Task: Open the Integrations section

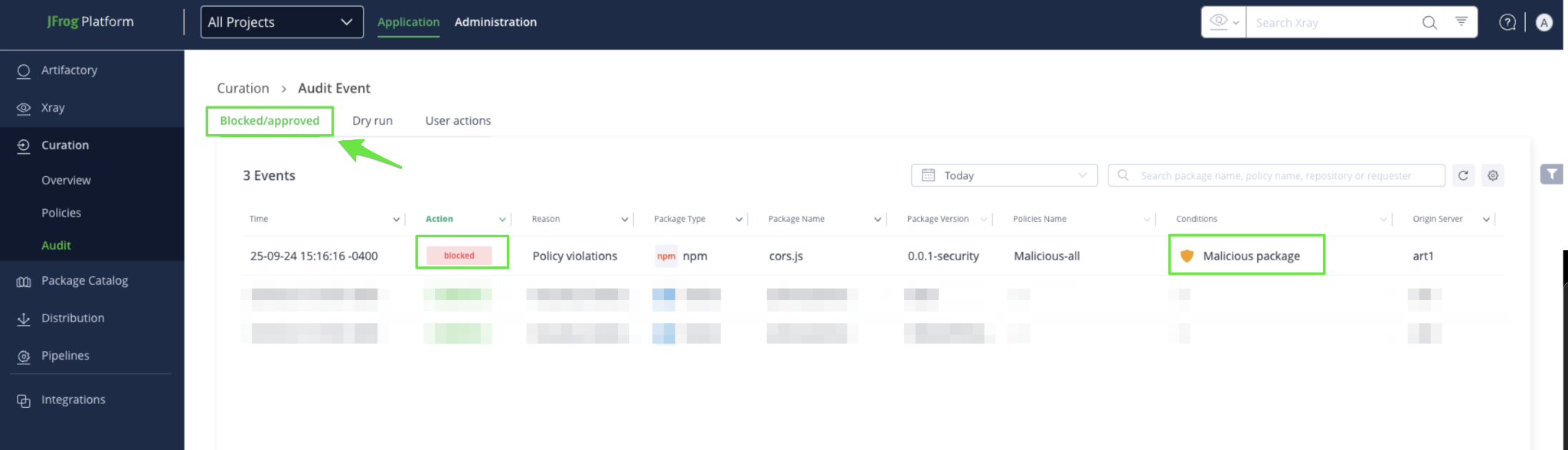Action: (73, 400)
